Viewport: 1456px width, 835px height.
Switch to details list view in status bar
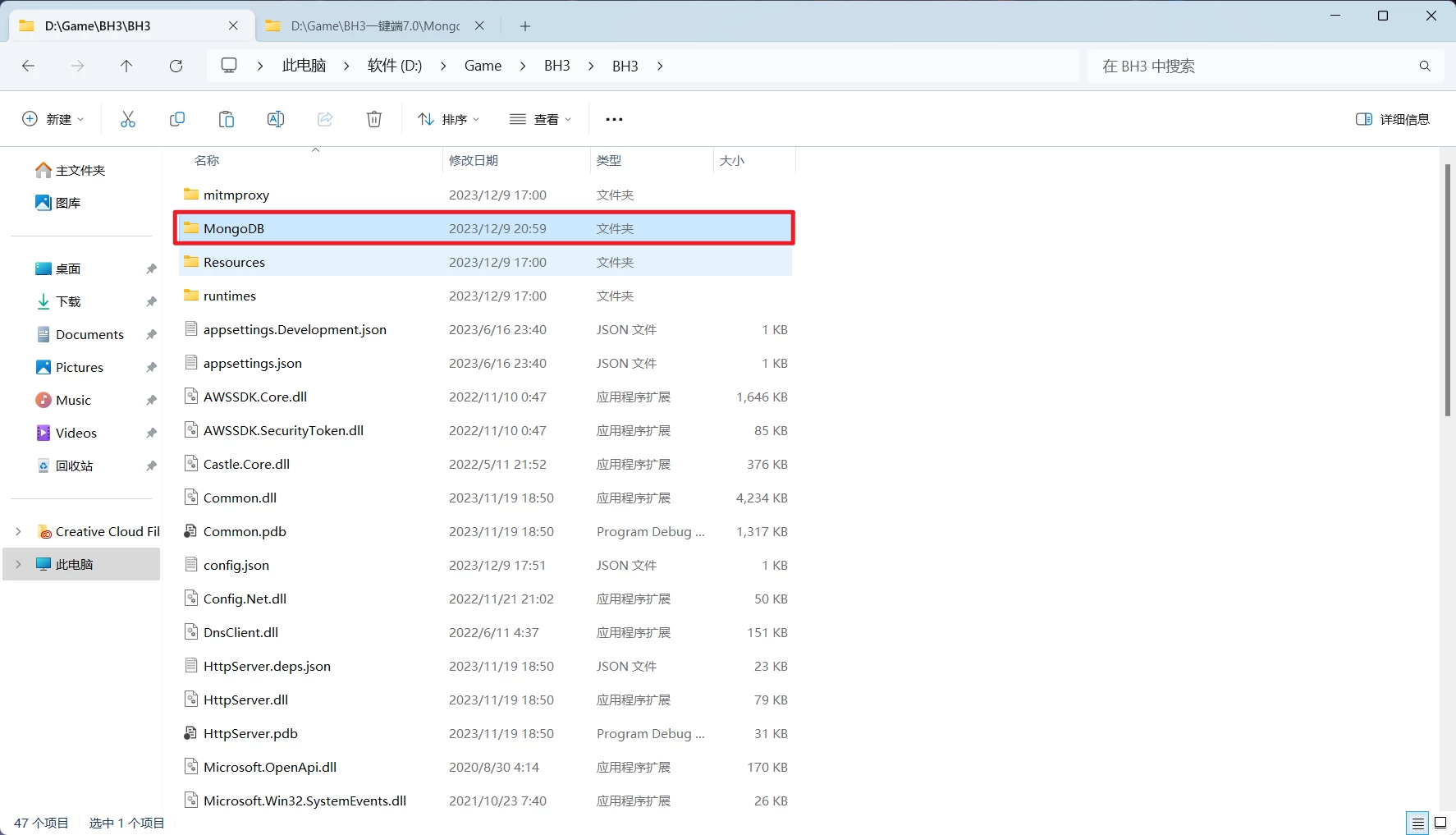(1417, 823)
